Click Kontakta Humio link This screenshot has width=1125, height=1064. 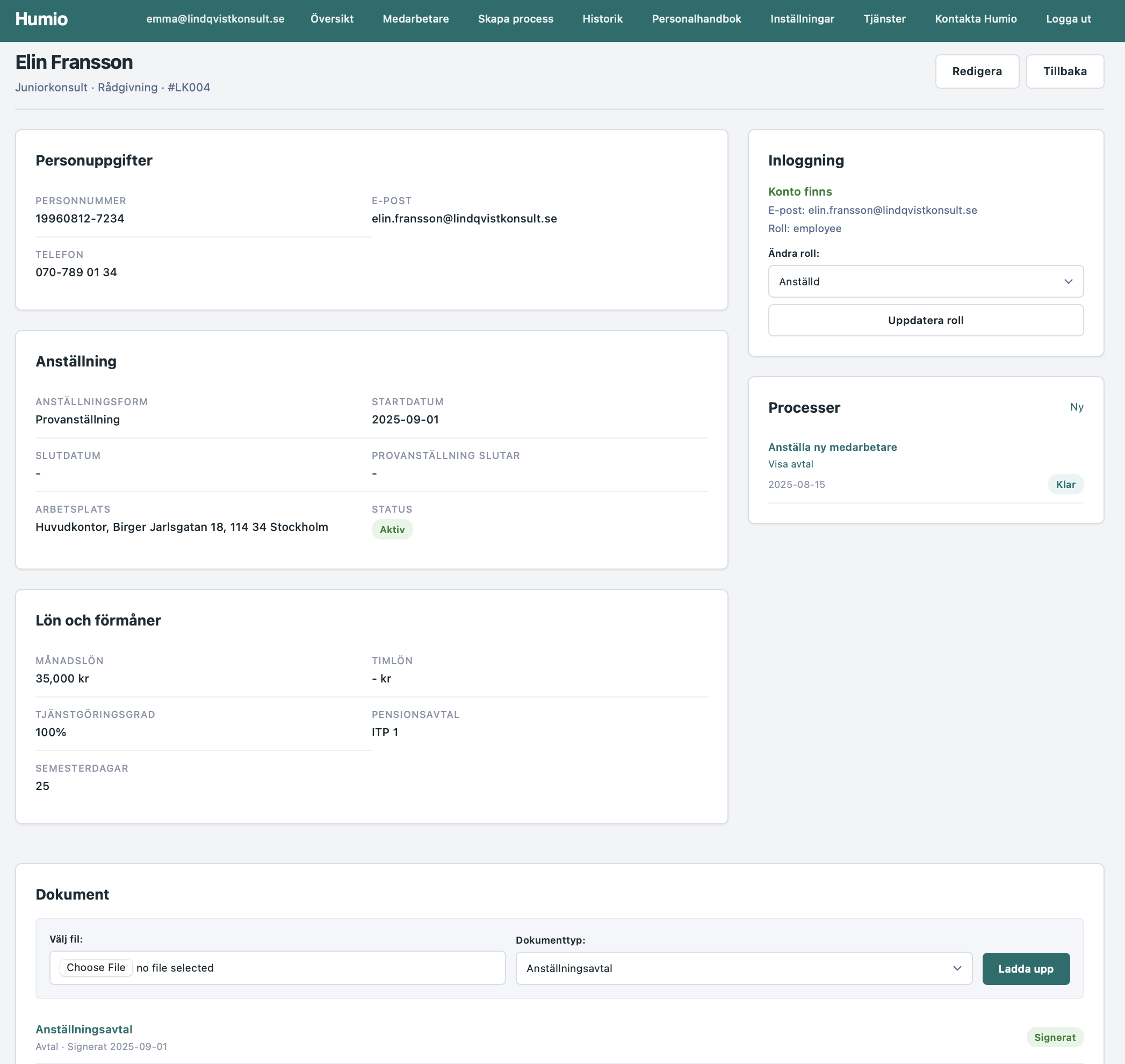(x=975, y=19)
